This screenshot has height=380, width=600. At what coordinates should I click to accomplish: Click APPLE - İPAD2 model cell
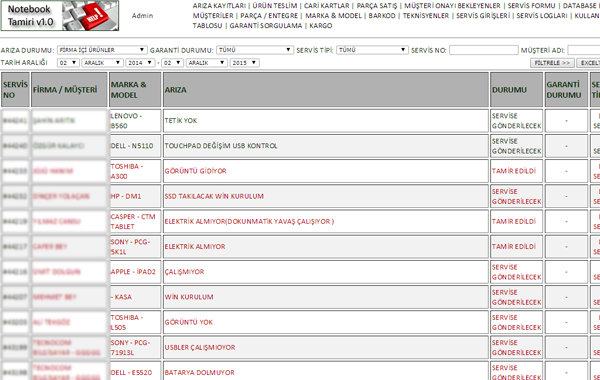(x=135, y=272)
